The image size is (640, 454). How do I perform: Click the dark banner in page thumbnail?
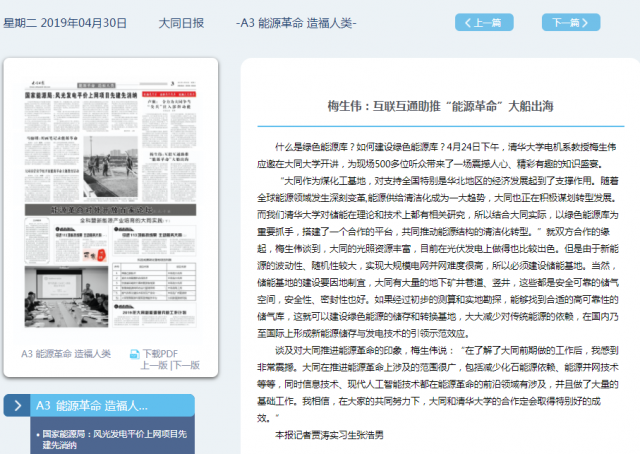(110, 210)
